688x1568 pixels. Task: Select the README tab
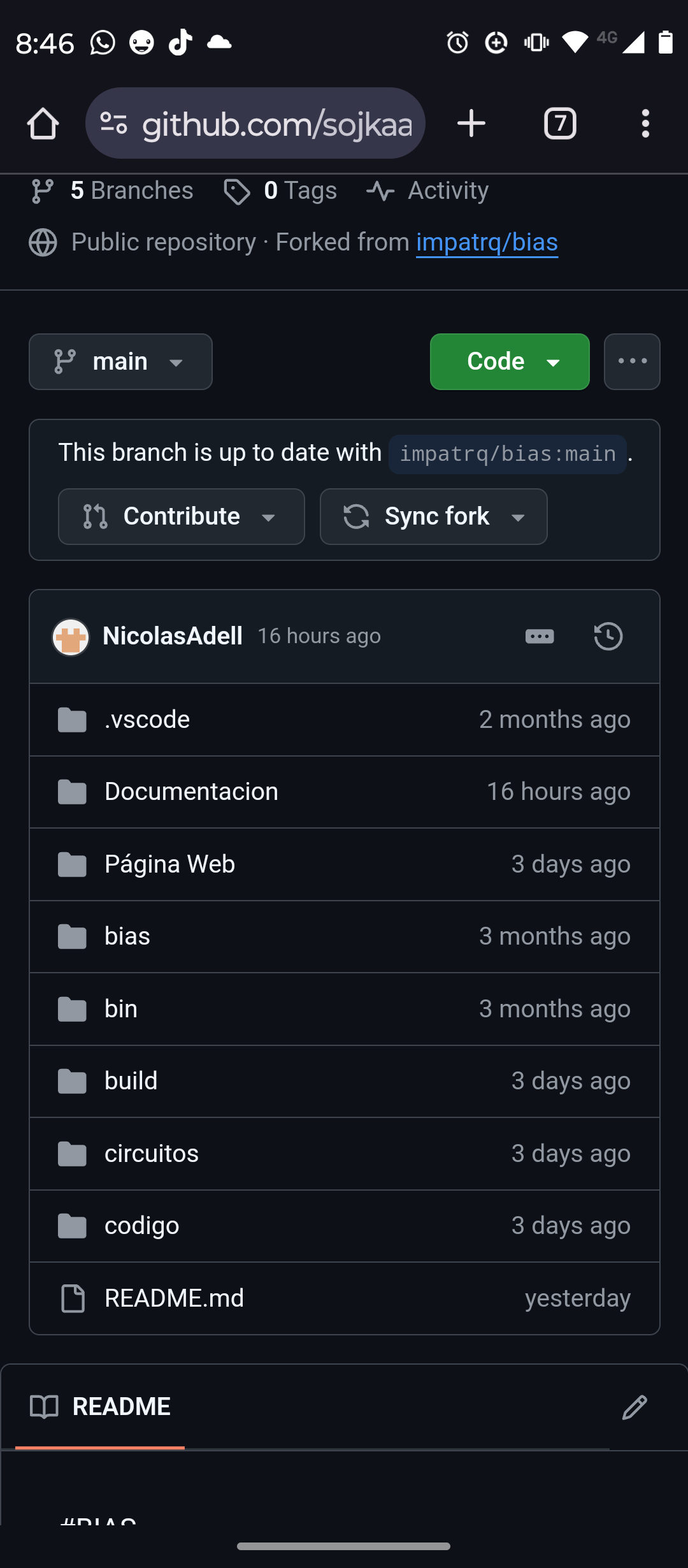click(100, 1407)
